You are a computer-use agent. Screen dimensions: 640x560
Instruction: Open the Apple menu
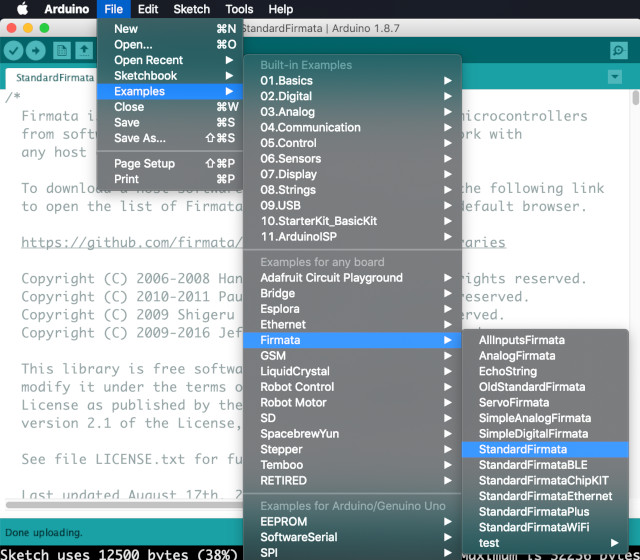22,9
